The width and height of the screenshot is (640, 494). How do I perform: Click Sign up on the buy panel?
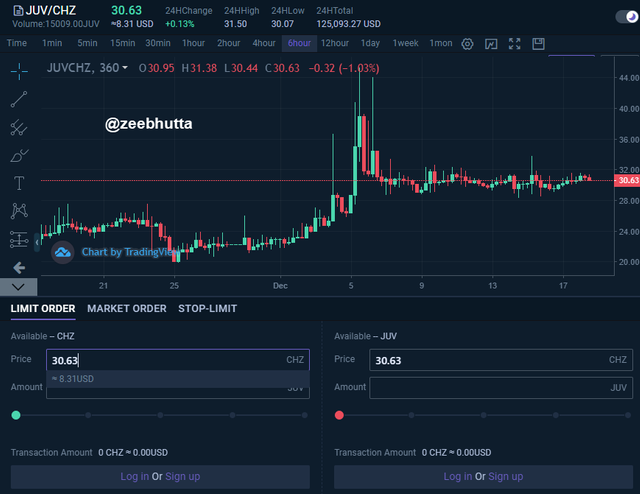pyautogui.click(x=182, y=476)
